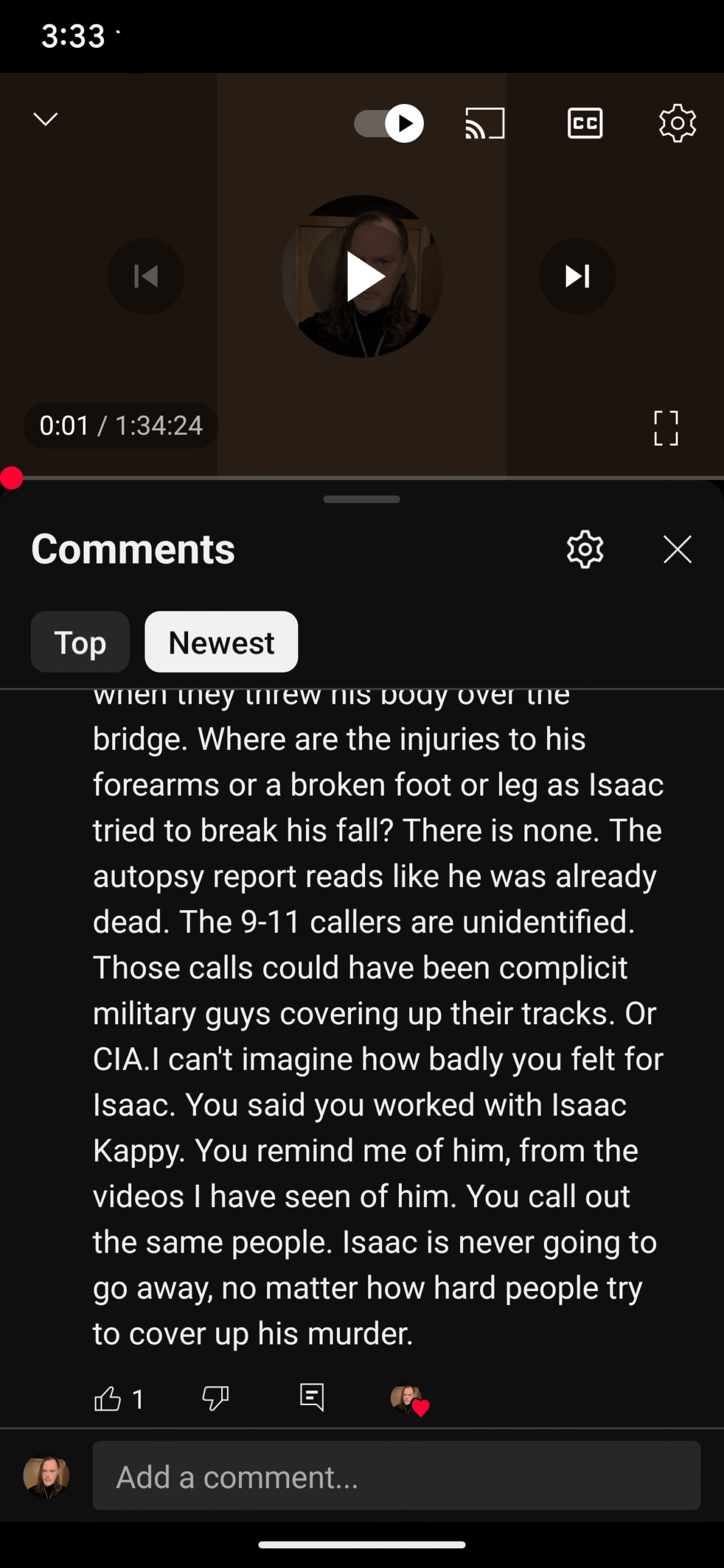Image resolution: width=724 pixels, height=1568 pixels.
Task: Skip to next video
Action: (x=577, y=276)
